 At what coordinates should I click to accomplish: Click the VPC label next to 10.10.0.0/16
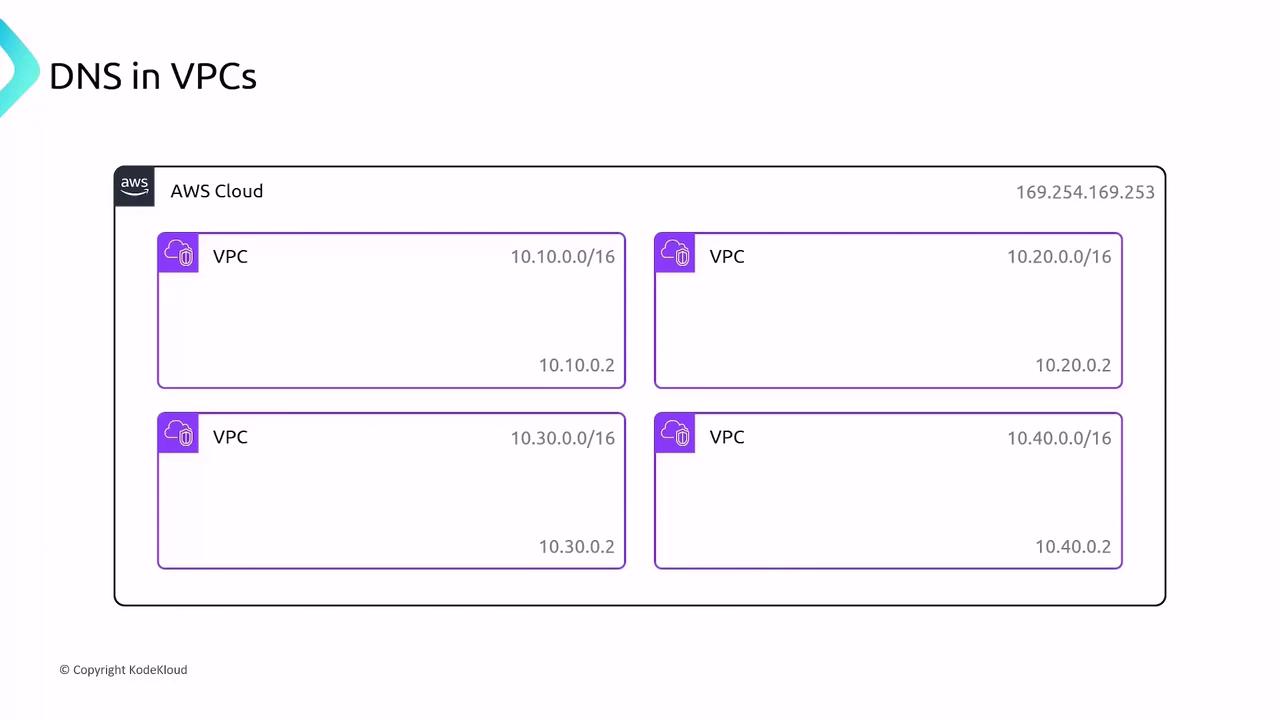pyautogui.click(x=230, y=257)
